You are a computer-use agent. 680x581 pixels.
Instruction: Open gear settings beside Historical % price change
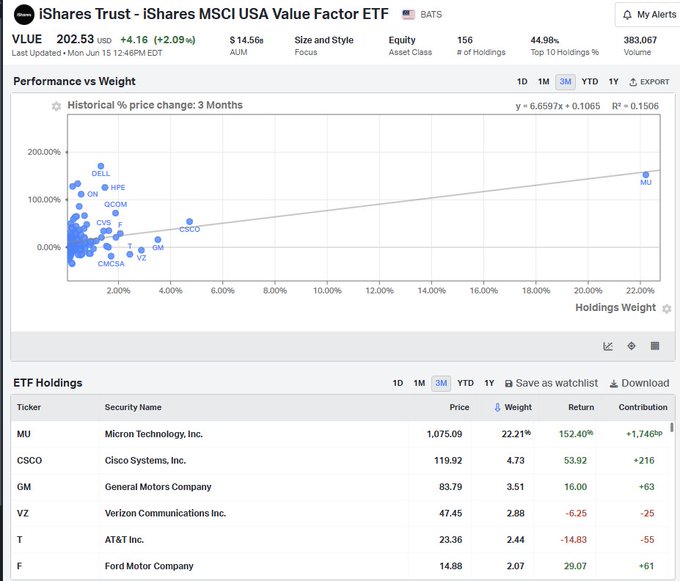click(56, 106)
